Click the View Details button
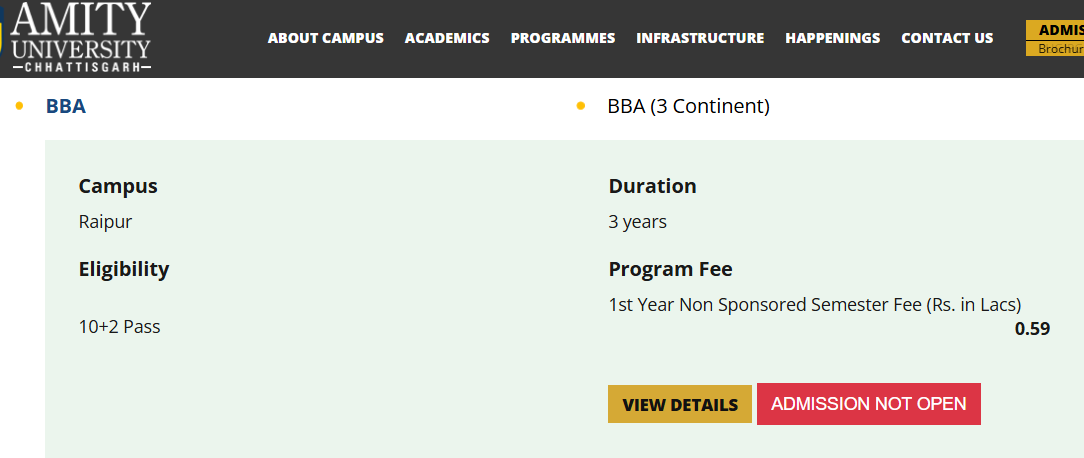1084x458 pixels. (x=680, y=404)
